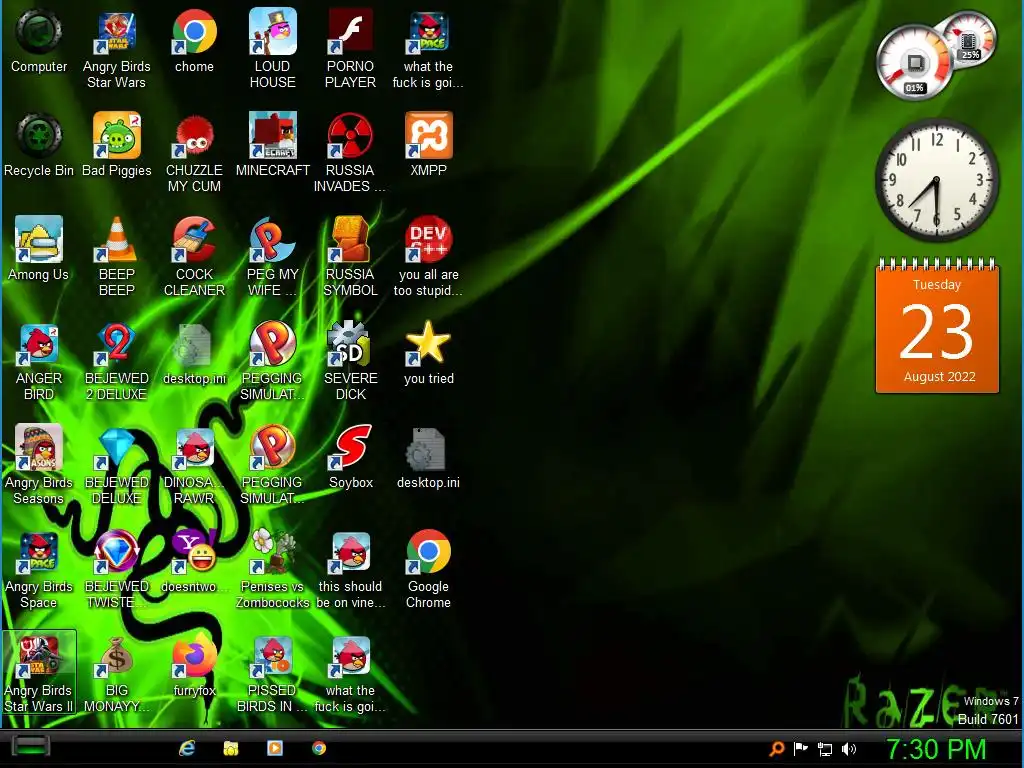Launch Internet Explorer from the taskbar
1024x768 pixels.
click(187, 748)
